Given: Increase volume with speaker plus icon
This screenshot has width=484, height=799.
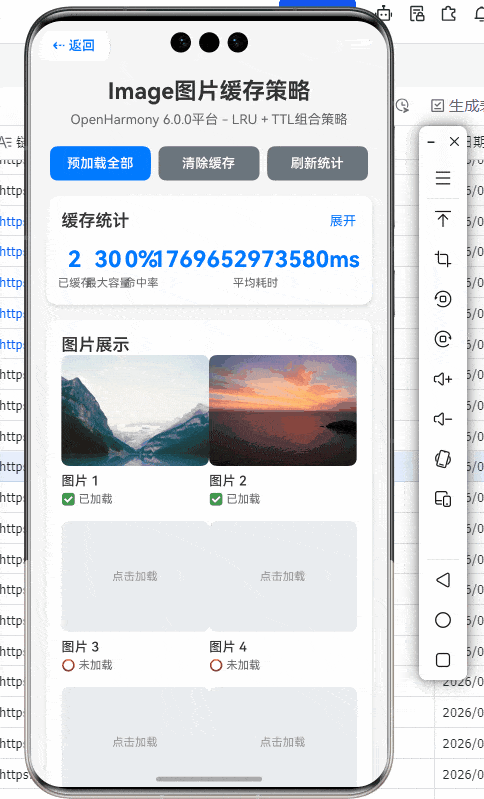Looking at the screenshot, I should [x=443, y=379].
